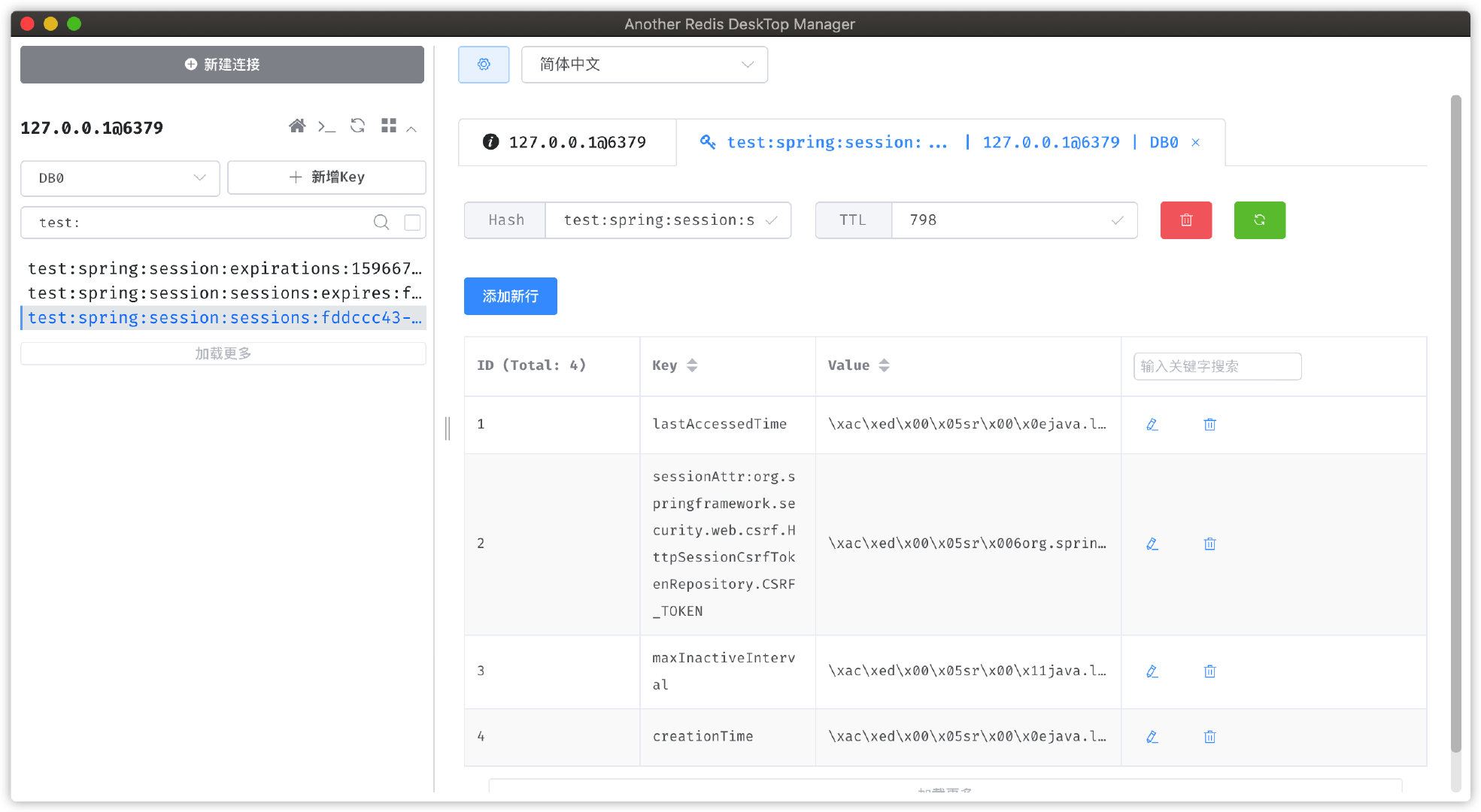This screenshot has width=1481, height=812.
Task: Click search magnifier icon in key filter
Action: click(x=381, y=223)
